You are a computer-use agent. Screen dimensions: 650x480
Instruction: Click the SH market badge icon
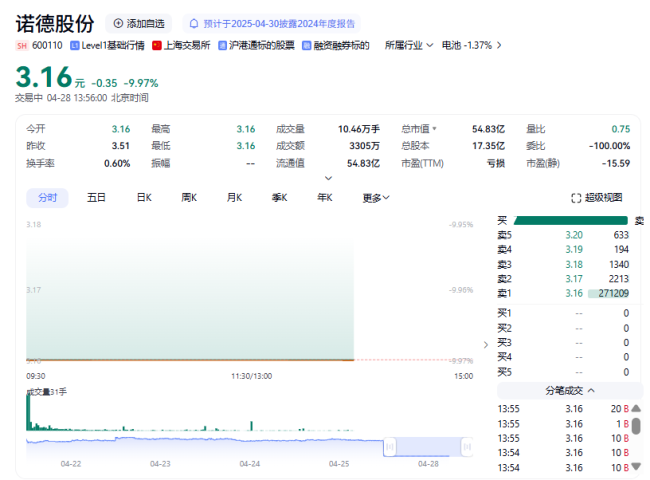coord(22,46)
